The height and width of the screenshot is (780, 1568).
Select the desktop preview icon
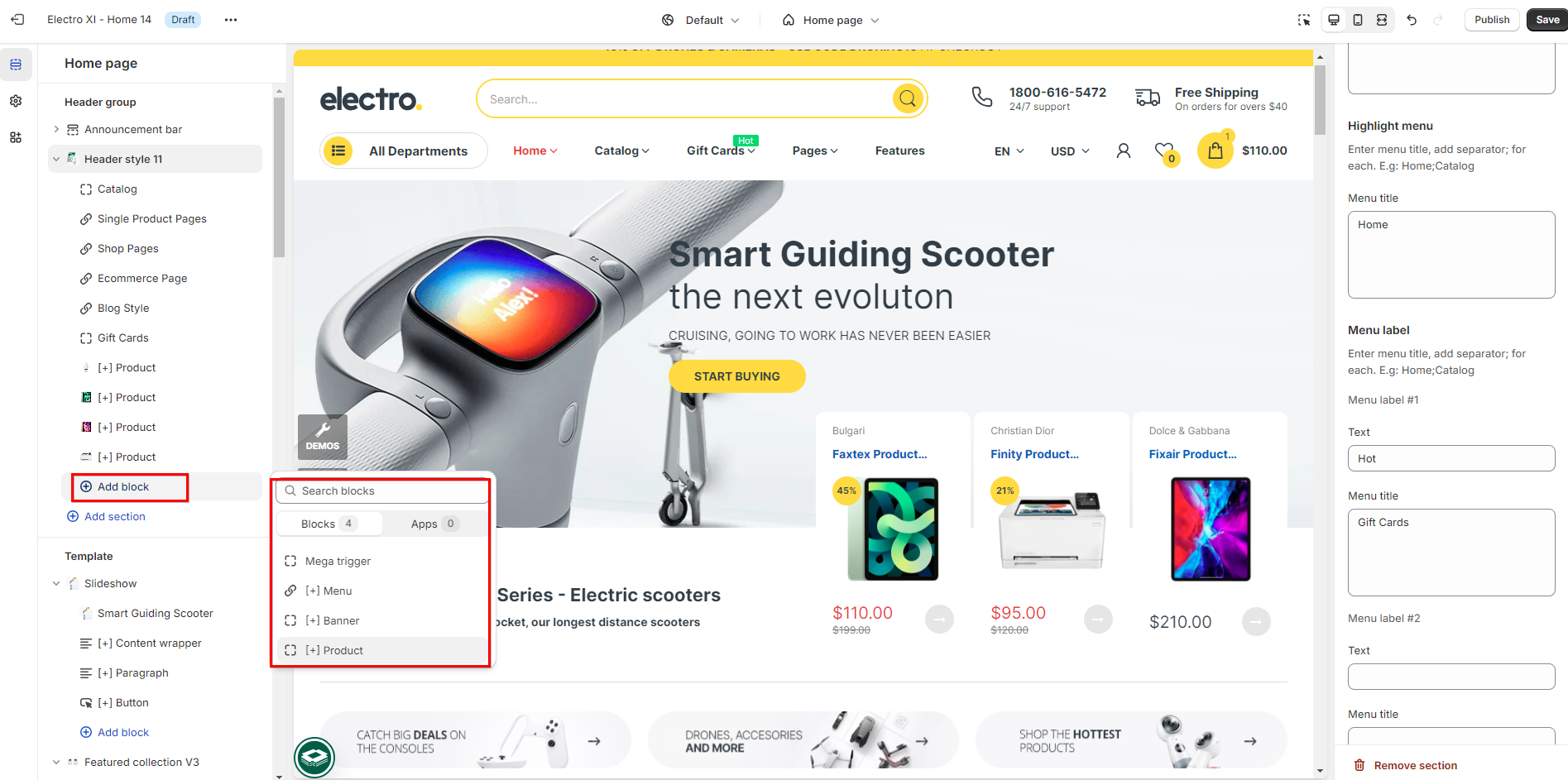(1334, 20)
